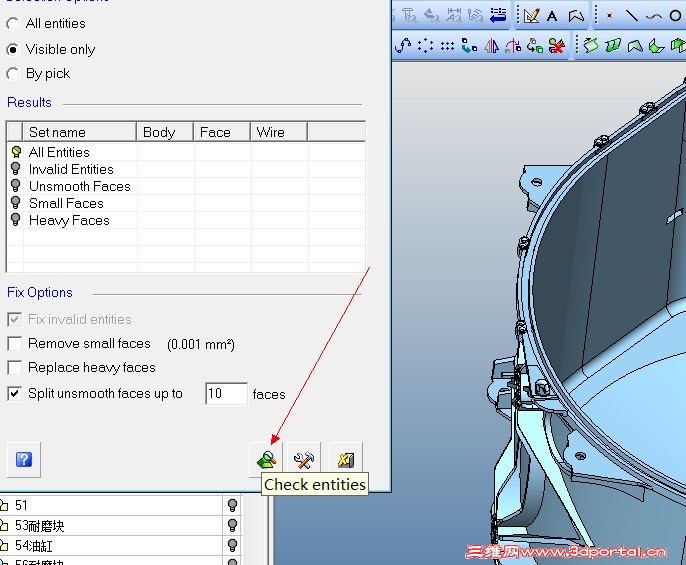Viewport: 686px width, 565px height.
Task: Select layer 53耐磨块 in the layer list
Action: [111, 526]
